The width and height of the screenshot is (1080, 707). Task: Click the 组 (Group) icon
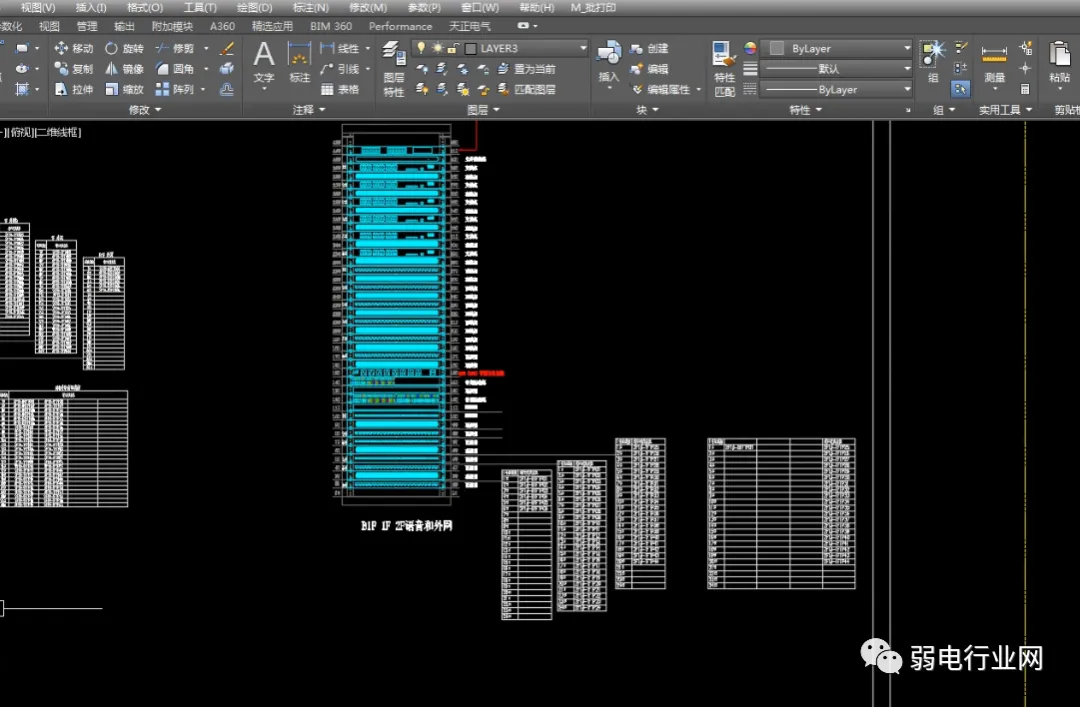point(933,62)
